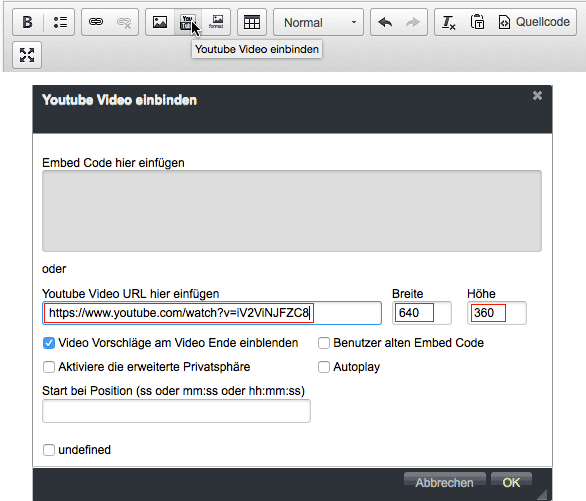This screenshot has width=586, height=501.
Task: Click the Youtube Video URL field
Action: [212, 313]
